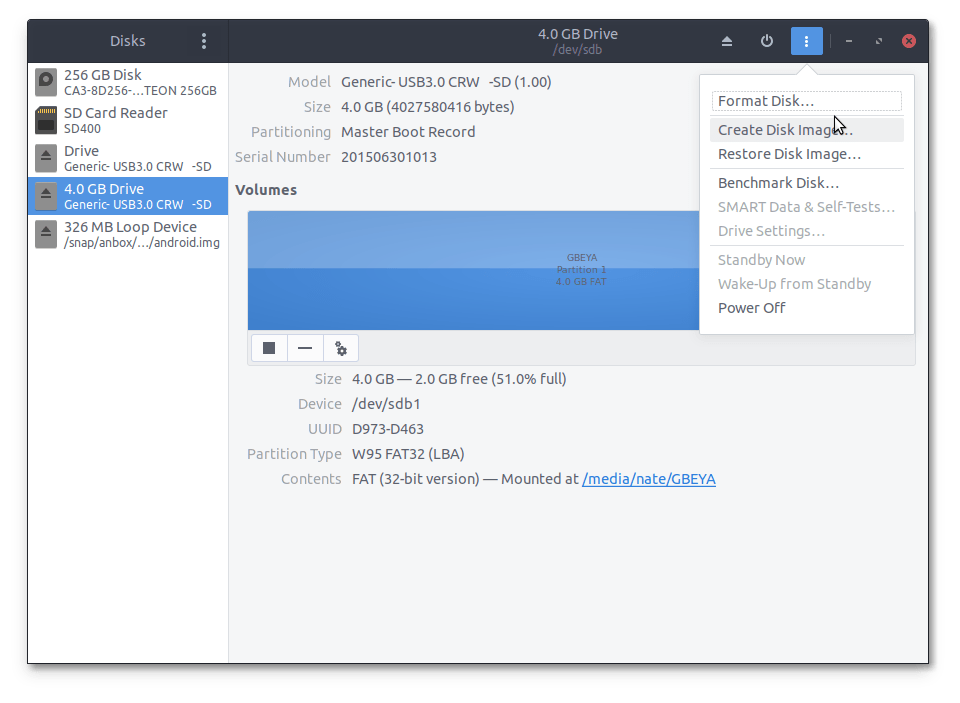Viewport: 960px width, 703px height.
Task: Delete Partition 1 using the minus button
Action: point(304,348)
